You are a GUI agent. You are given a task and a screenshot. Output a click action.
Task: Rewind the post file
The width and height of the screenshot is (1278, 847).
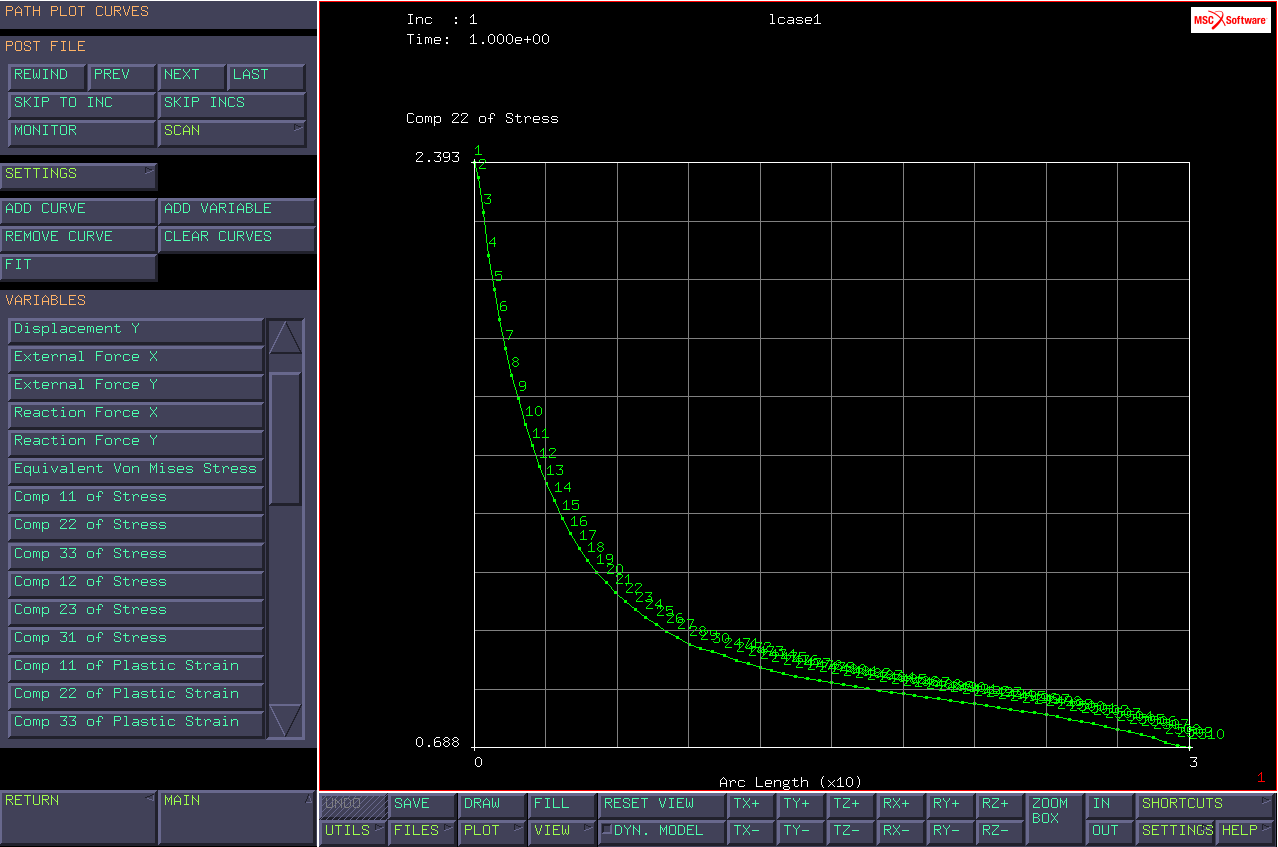(x=46, y=76)
